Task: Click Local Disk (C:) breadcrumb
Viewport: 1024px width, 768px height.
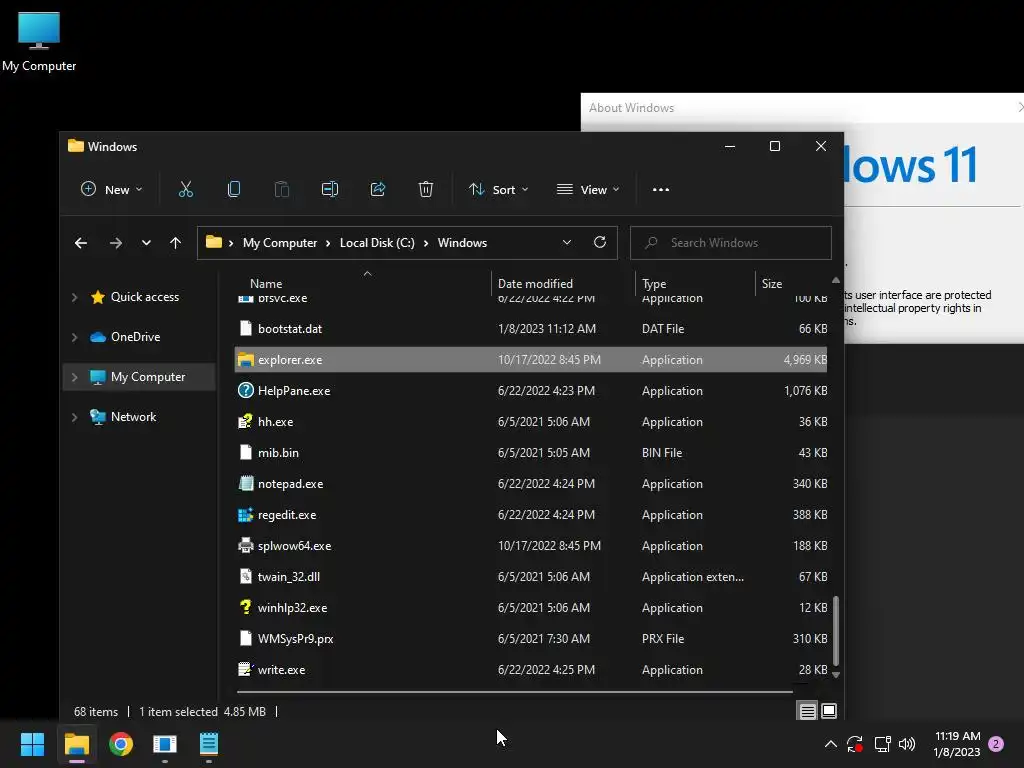Action: 377,243
